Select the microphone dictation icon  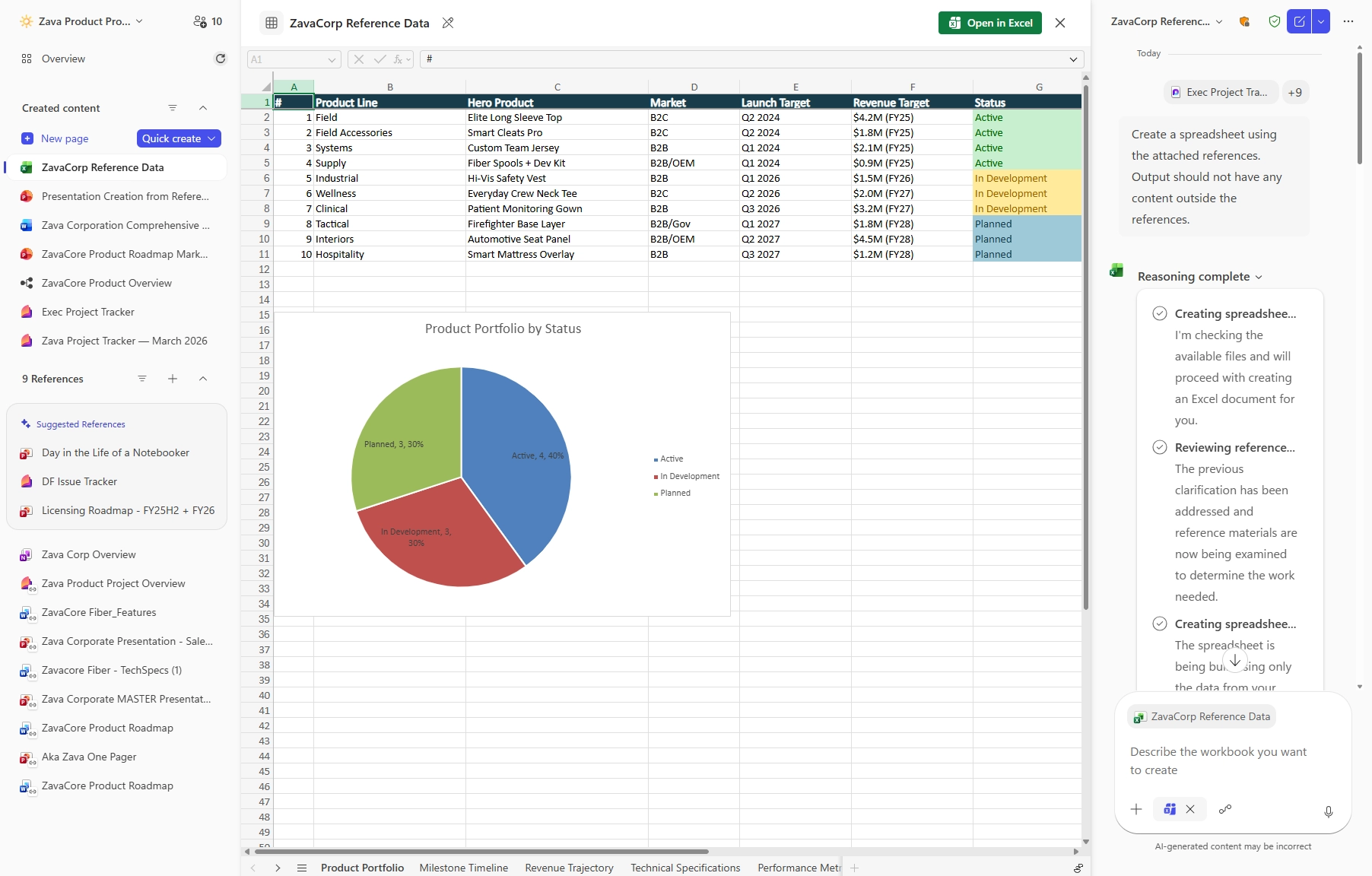[1328, 812]
